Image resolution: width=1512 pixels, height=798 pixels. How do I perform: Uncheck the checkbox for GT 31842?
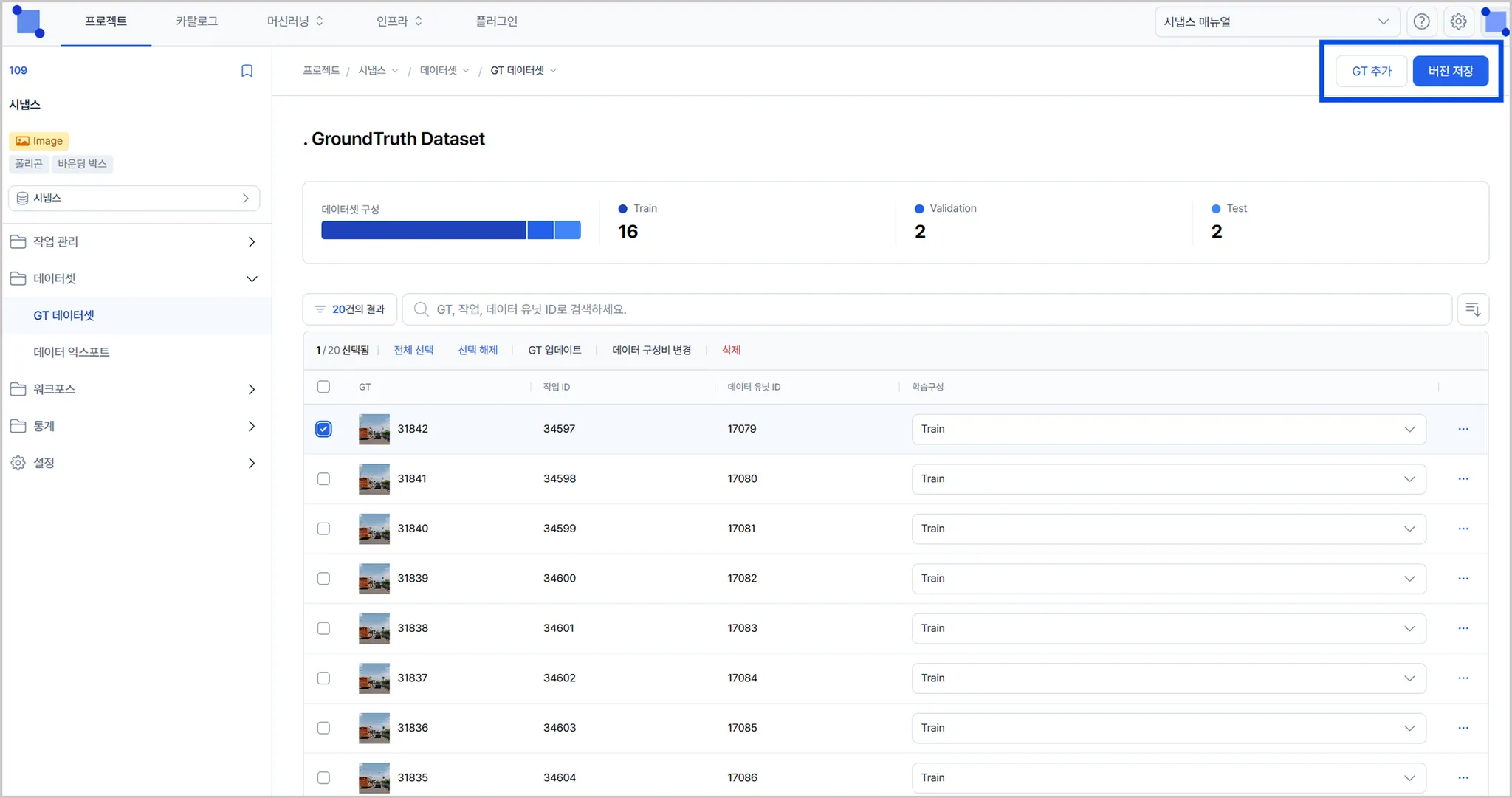click(x=323, y=429)
